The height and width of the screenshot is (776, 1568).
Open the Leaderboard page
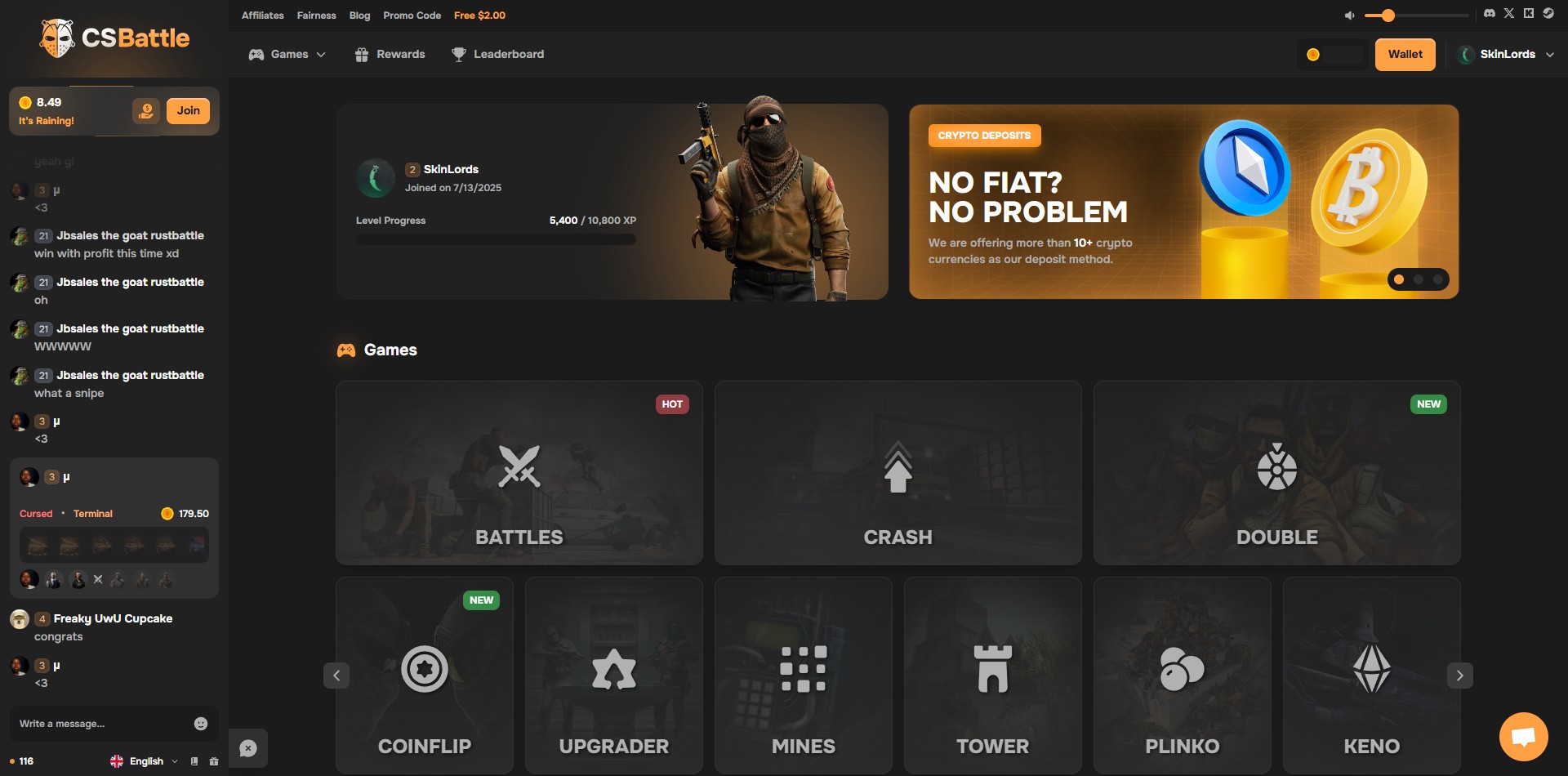[498, 55]
